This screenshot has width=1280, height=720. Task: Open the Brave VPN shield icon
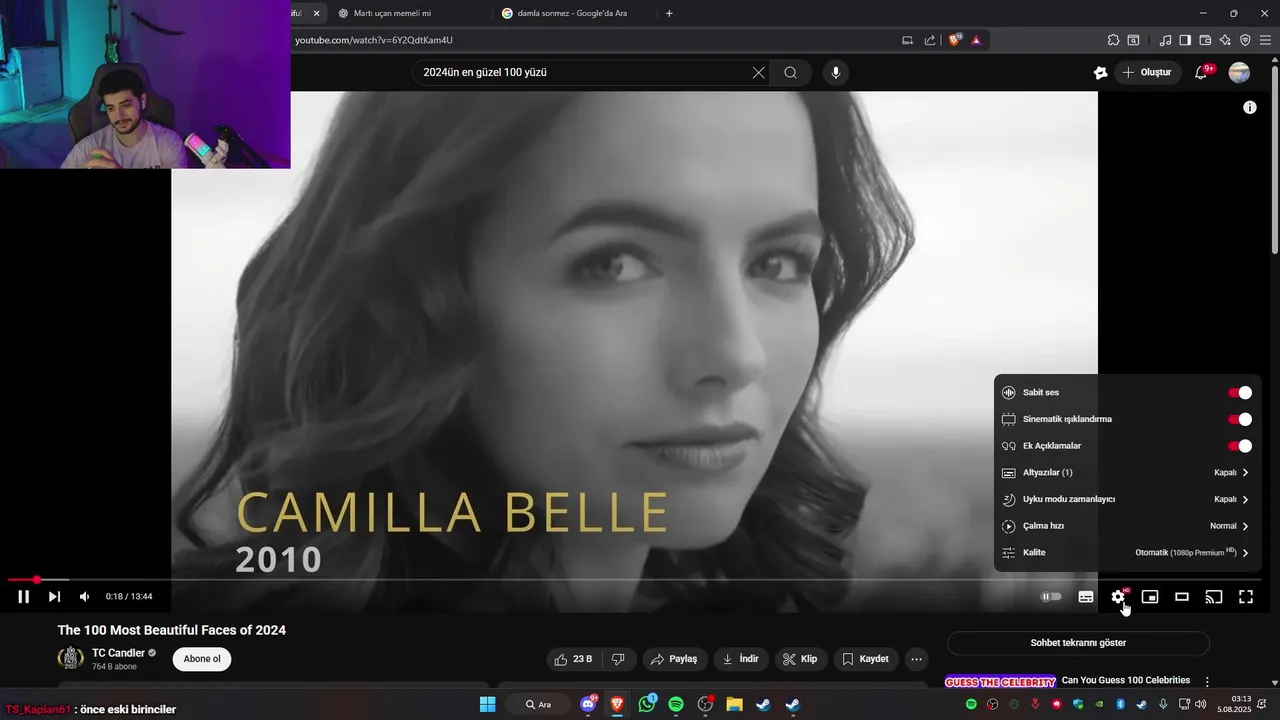click(1245, 40)
